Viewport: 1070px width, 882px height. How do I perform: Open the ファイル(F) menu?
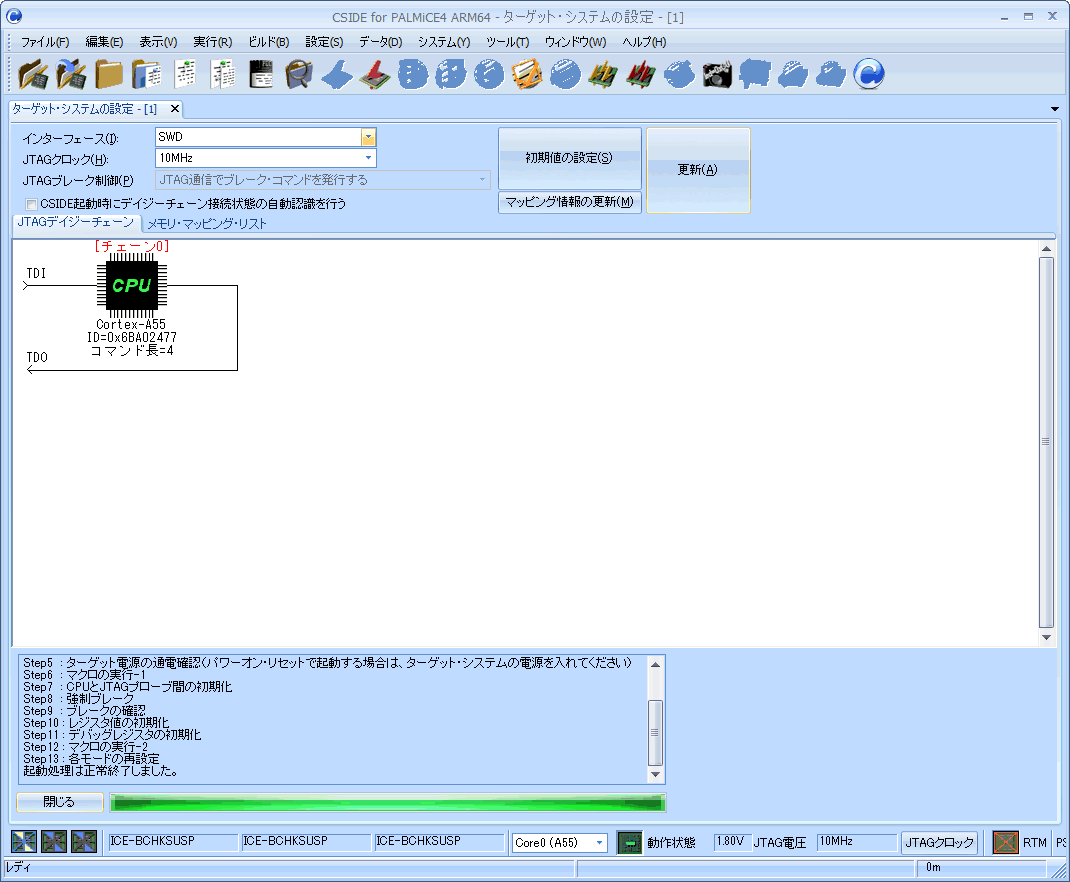pyautogui.click(x=44, y=42)
